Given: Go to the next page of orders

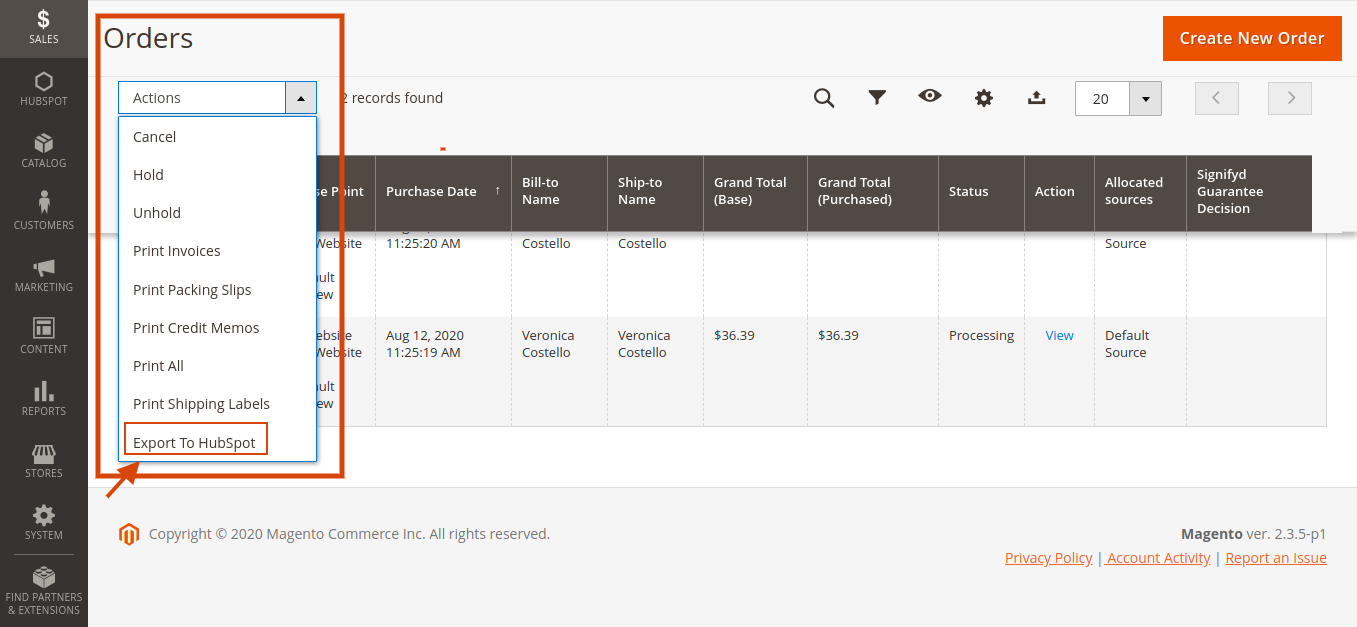Looking at the screenshot, I should (1290, 98).
